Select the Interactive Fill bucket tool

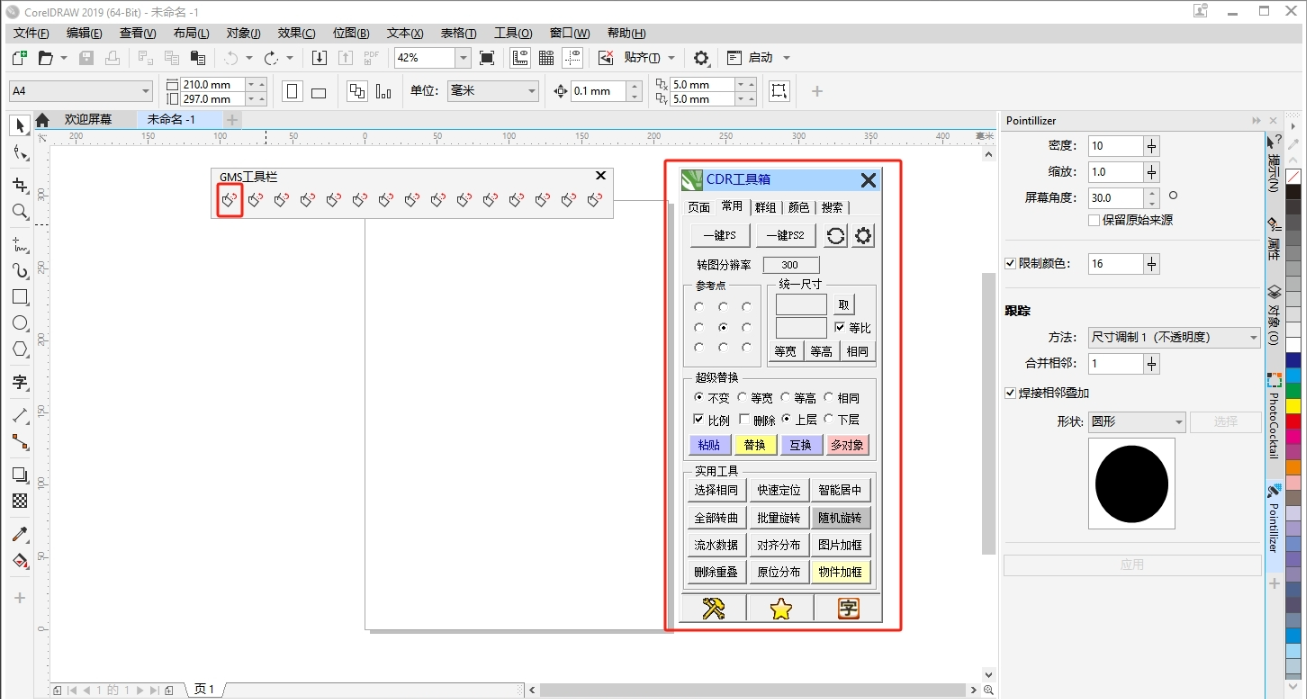pyautogui.click(x=19, y=561)
